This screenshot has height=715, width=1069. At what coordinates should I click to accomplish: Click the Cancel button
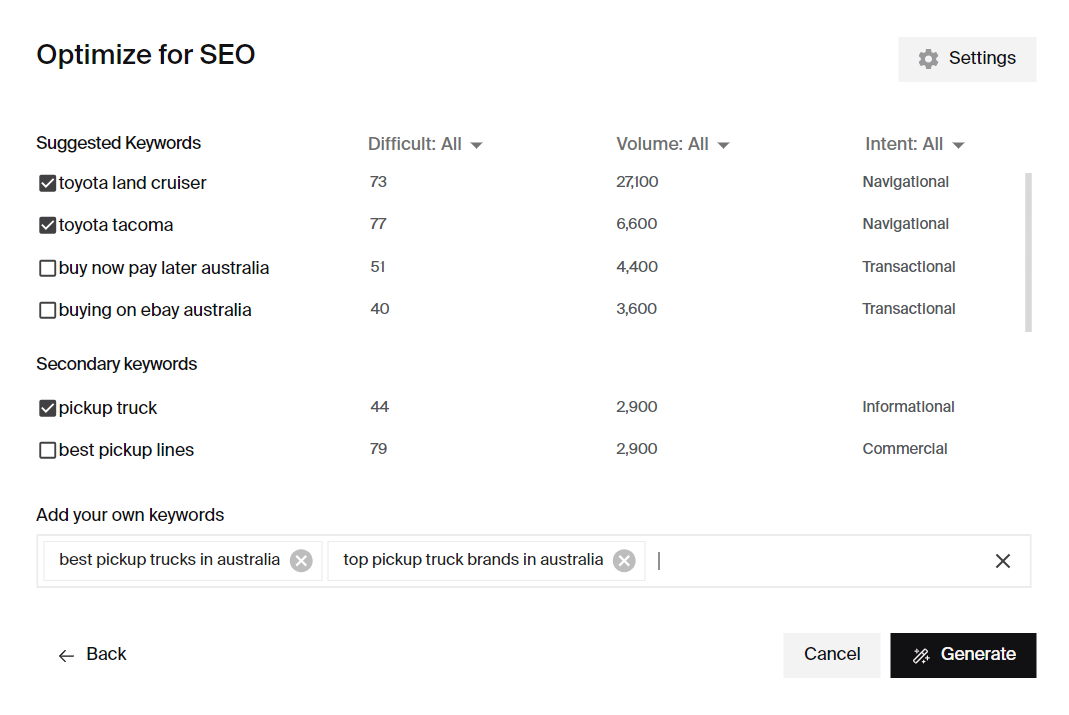831,655
